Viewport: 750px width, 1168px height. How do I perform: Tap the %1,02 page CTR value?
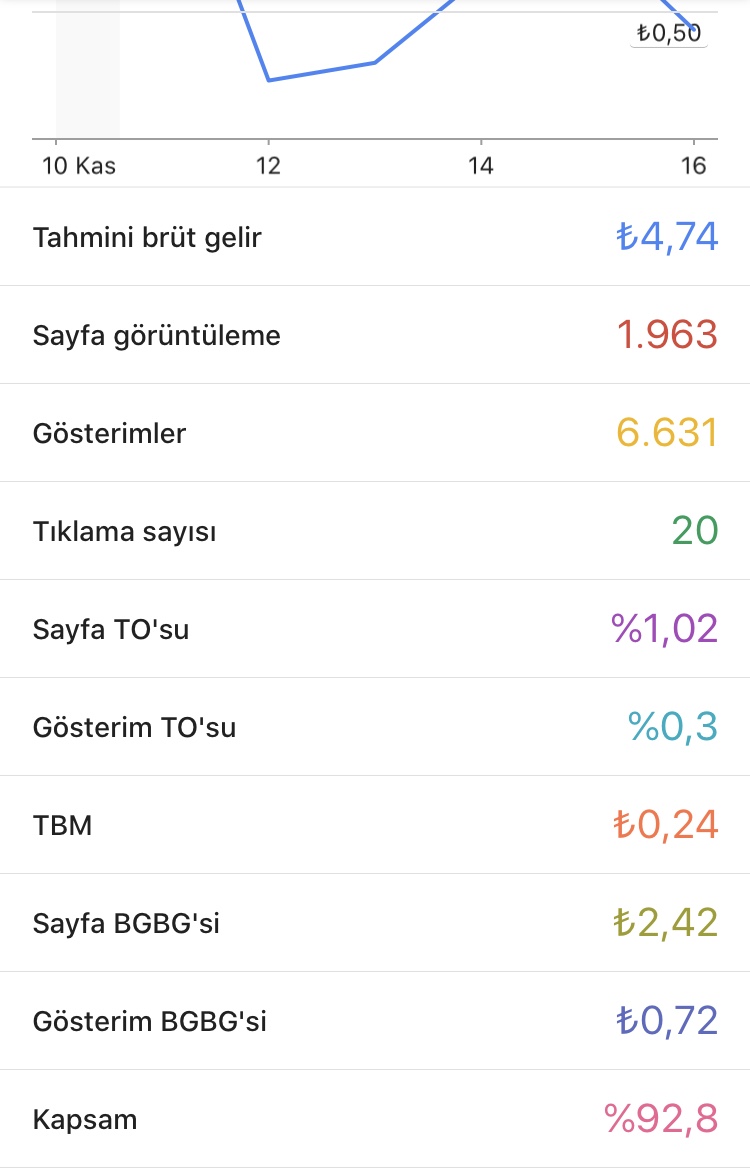[664, 629]
